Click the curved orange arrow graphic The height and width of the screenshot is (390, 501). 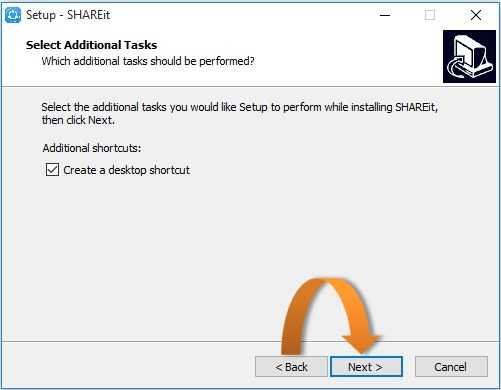(x=329, y=316)
